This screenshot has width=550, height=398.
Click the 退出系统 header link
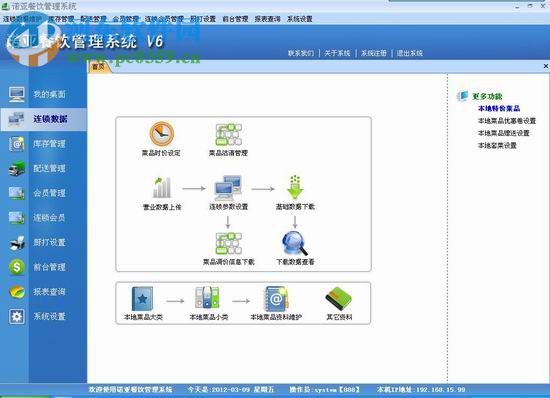pyautogui.click(x=410, y=53)
